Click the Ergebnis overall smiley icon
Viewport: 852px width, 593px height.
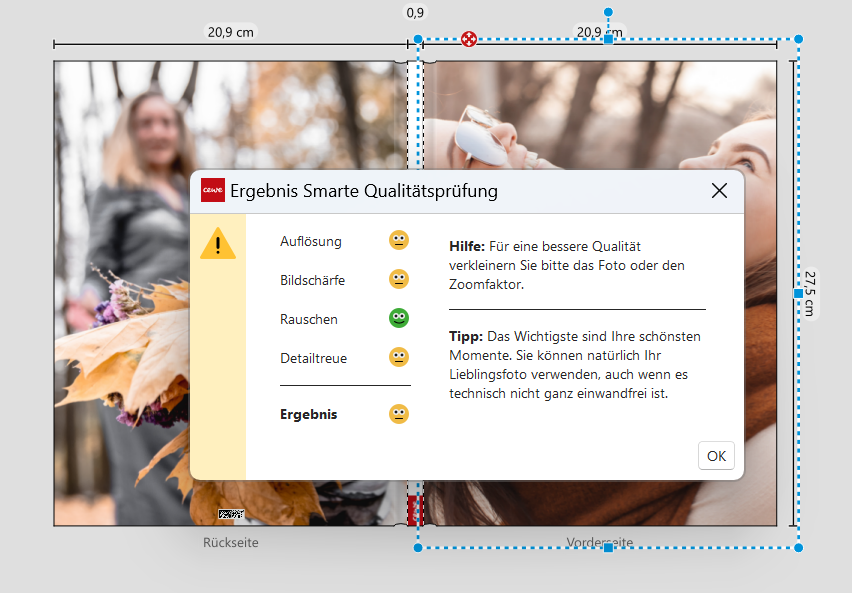pyautogui.click(x=399, y=414)
